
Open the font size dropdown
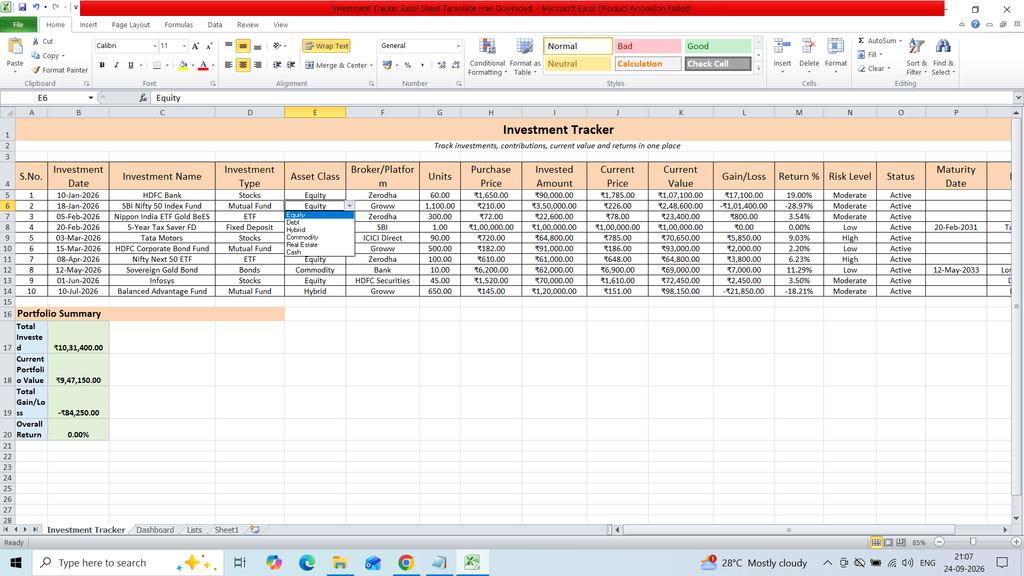(184, 46)
